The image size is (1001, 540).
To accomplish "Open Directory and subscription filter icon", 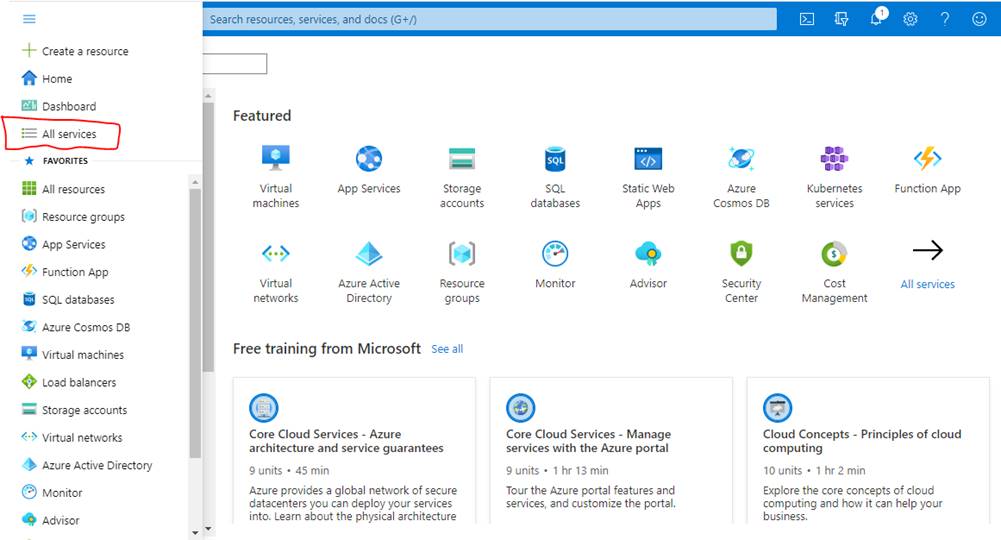I will click(x=841, y=19).
